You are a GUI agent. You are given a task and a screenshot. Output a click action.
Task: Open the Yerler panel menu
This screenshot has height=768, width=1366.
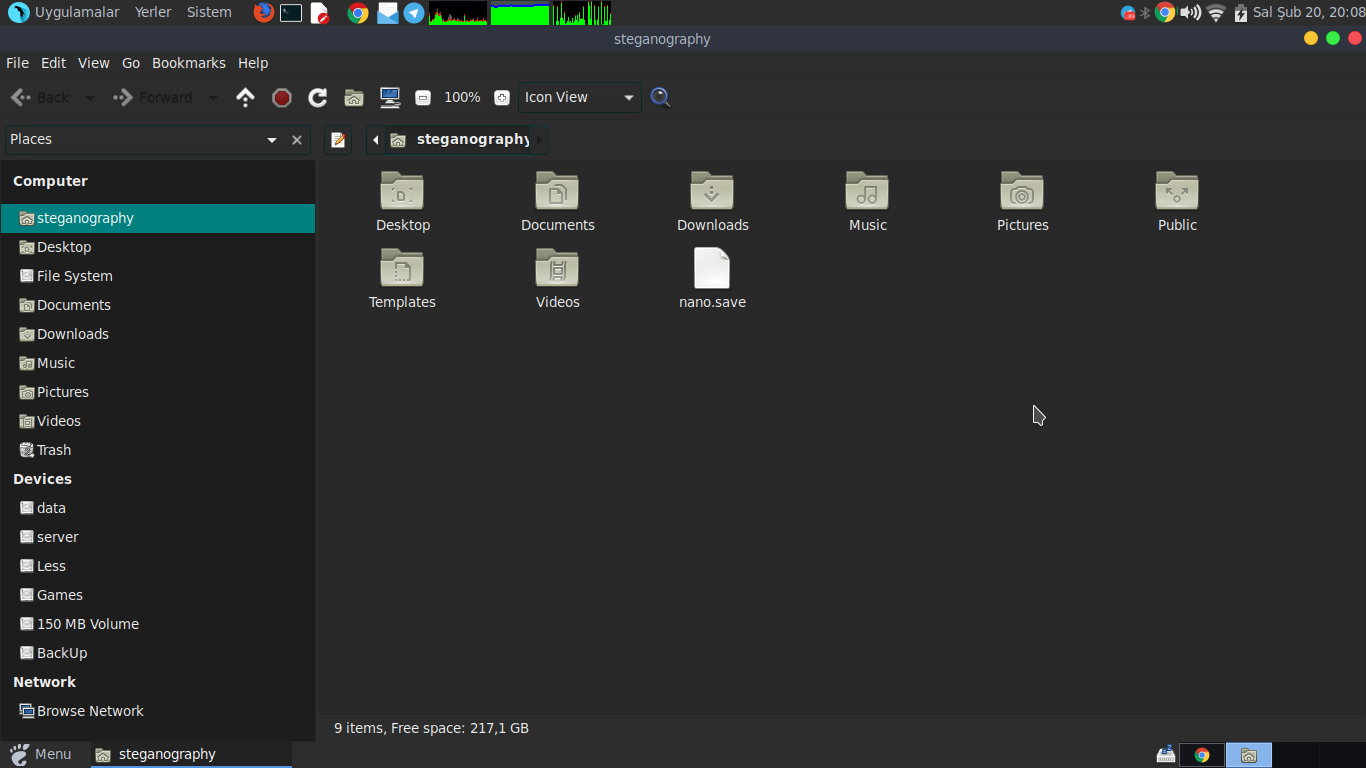[x=153, y=12]
